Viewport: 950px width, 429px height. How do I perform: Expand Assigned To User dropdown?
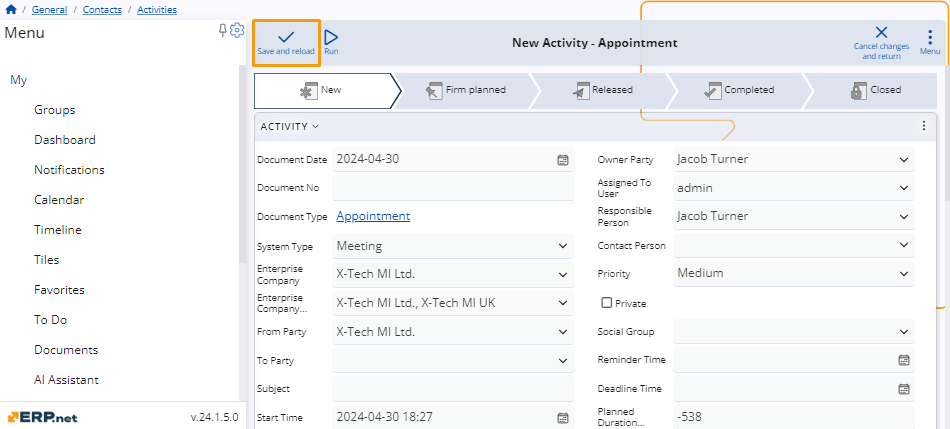point(903,188)
